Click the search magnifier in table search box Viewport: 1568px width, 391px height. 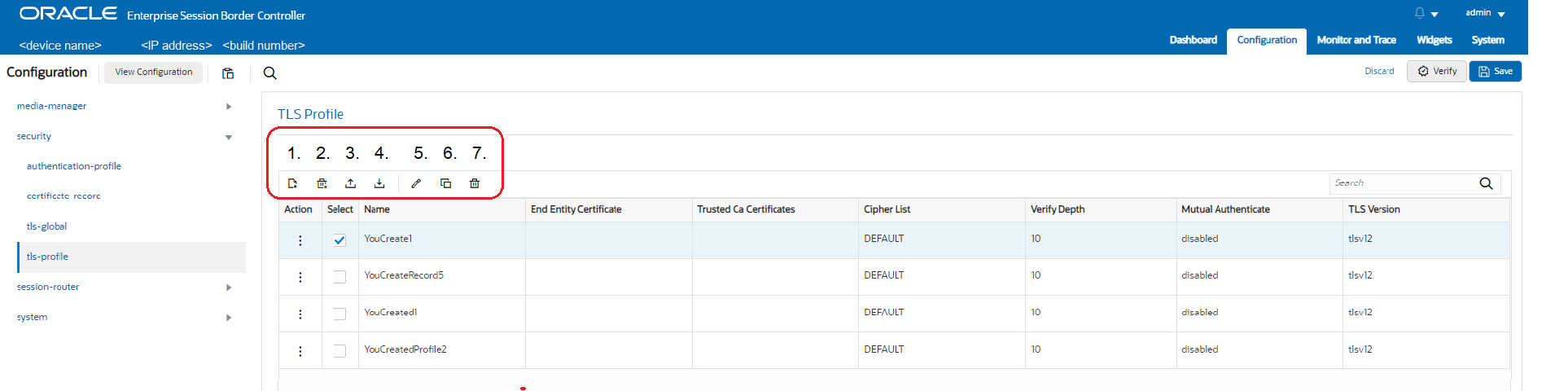tap(1486, 183)
